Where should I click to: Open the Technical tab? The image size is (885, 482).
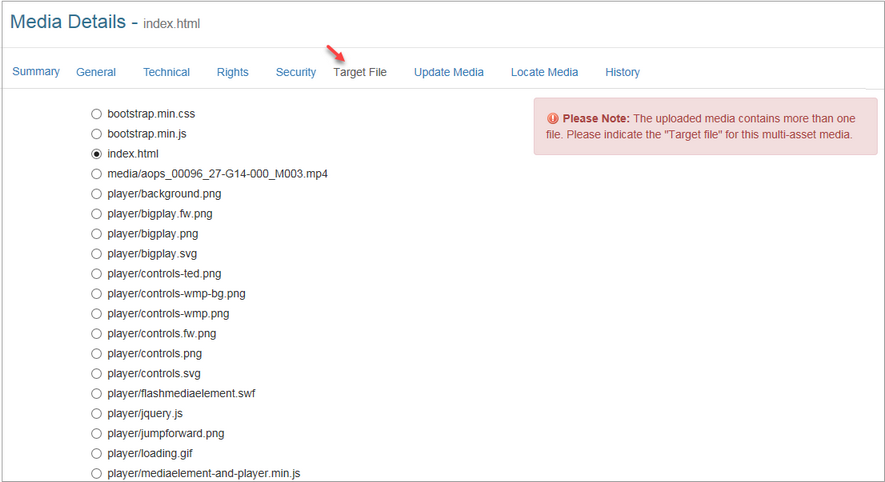tap(166, 72)
